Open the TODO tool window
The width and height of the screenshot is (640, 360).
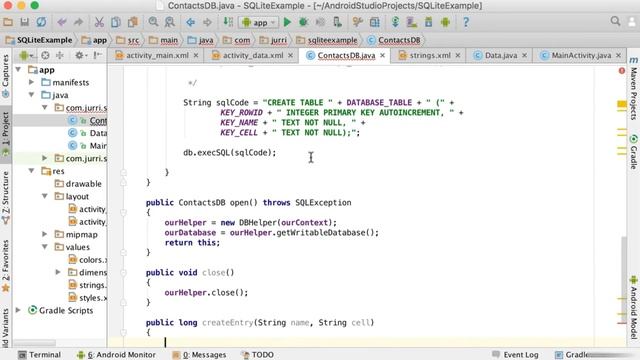click(x=258, y=355)
